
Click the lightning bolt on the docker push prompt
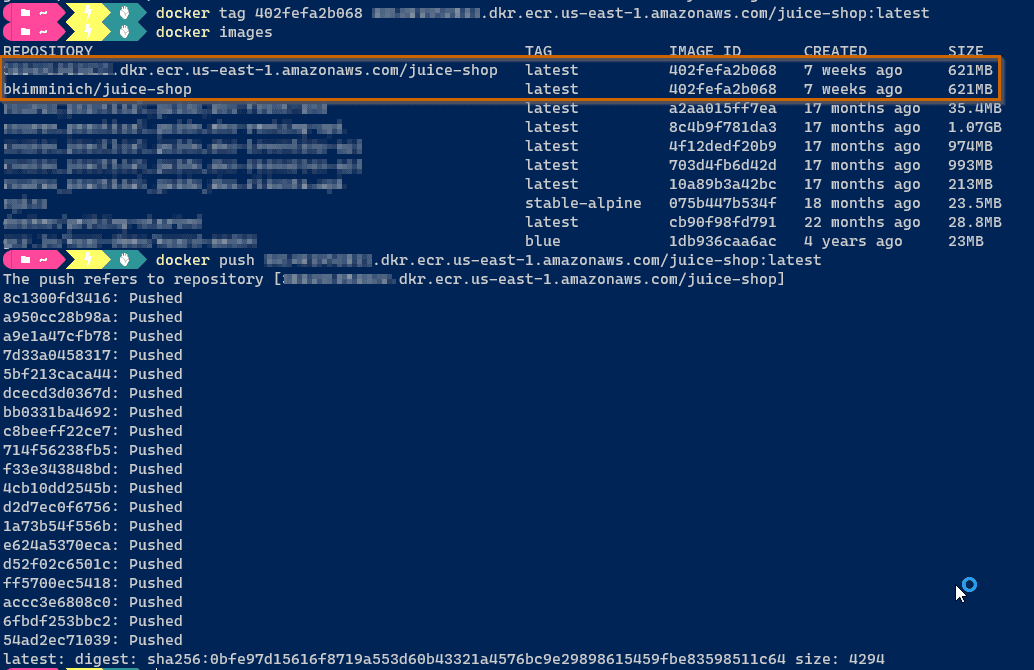(87, 260)
